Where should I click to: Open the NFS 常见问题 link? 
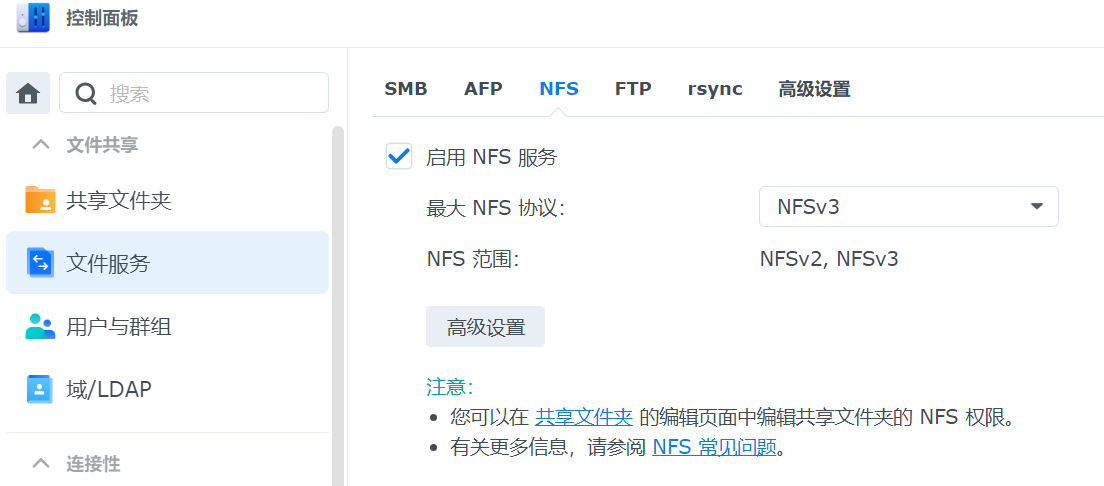714,447
